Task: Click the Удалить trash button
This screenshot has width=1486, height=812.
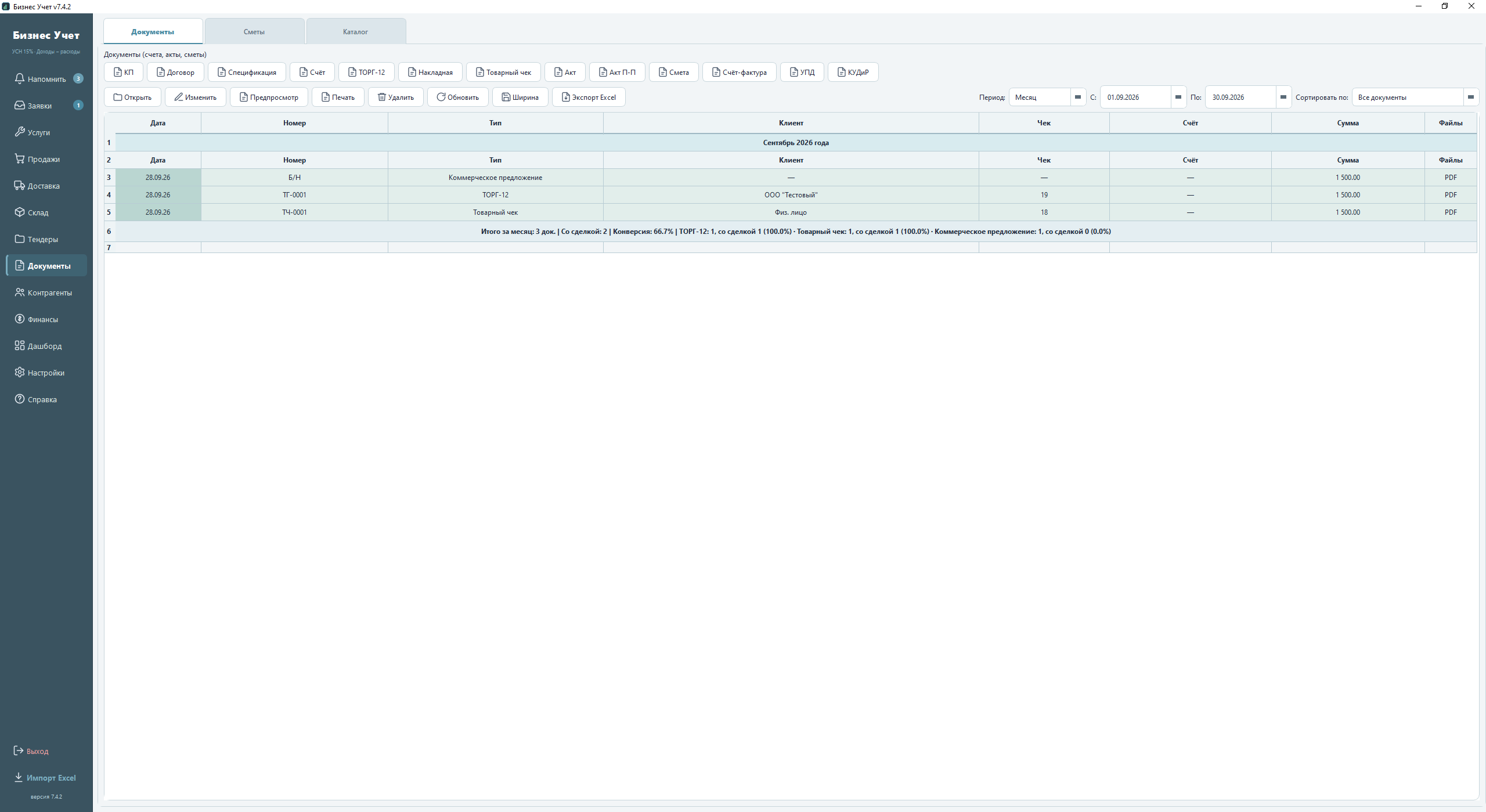Action: pyautogui.click(x=395, y=97)
